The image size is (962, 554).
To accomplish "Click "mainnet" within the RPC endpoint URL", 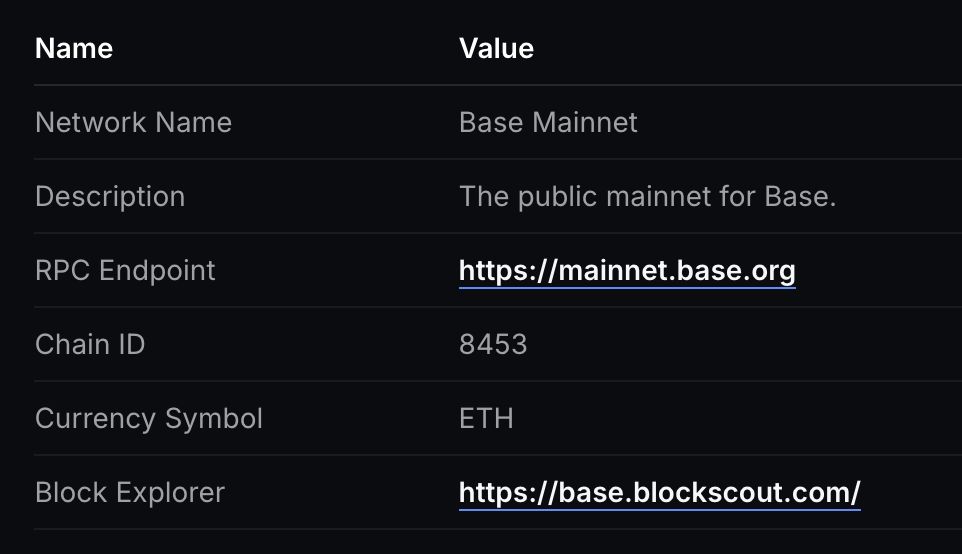I will 607,270.
